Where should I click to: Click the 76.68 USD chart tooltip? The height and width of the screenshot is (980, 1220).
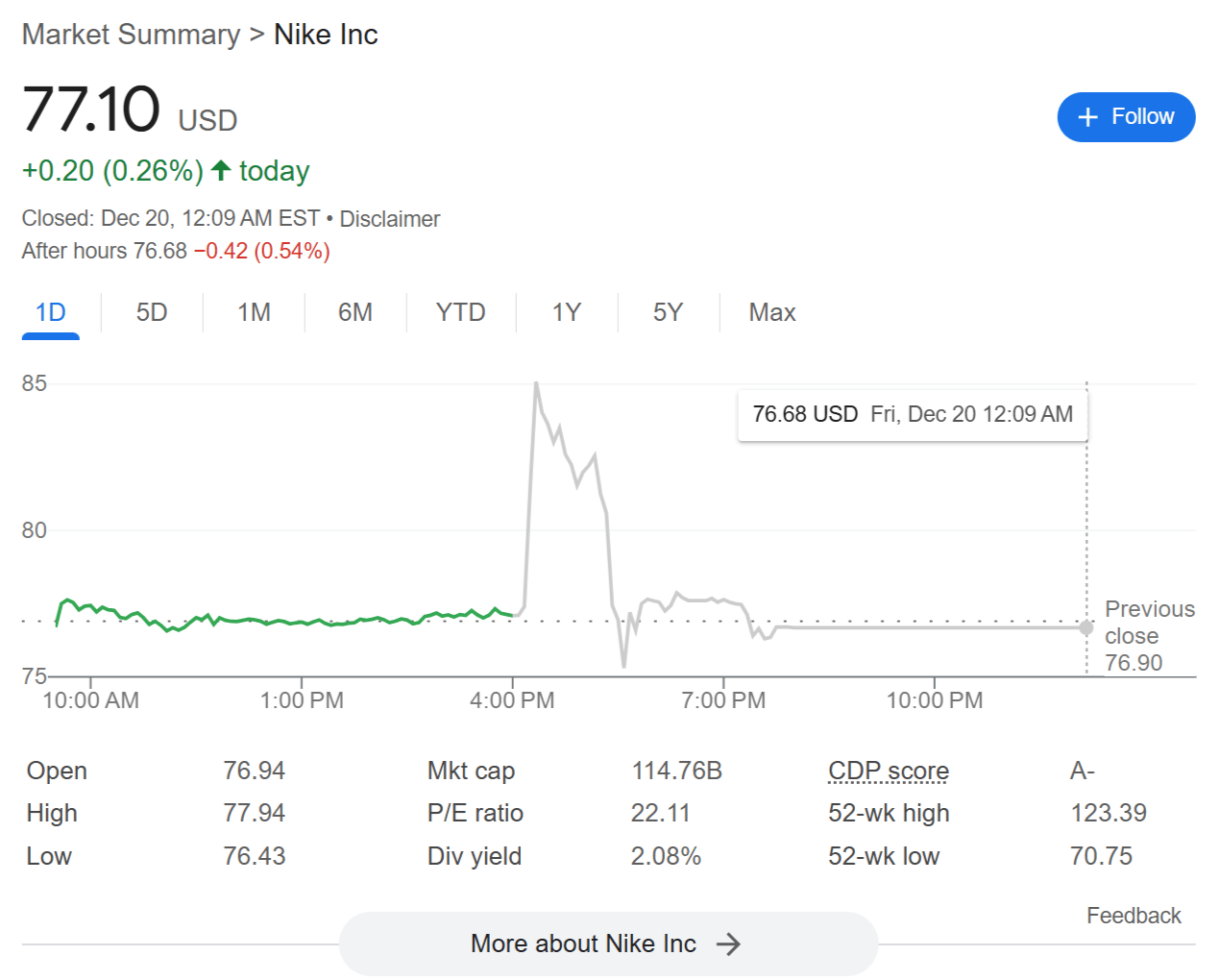point(913,415)
